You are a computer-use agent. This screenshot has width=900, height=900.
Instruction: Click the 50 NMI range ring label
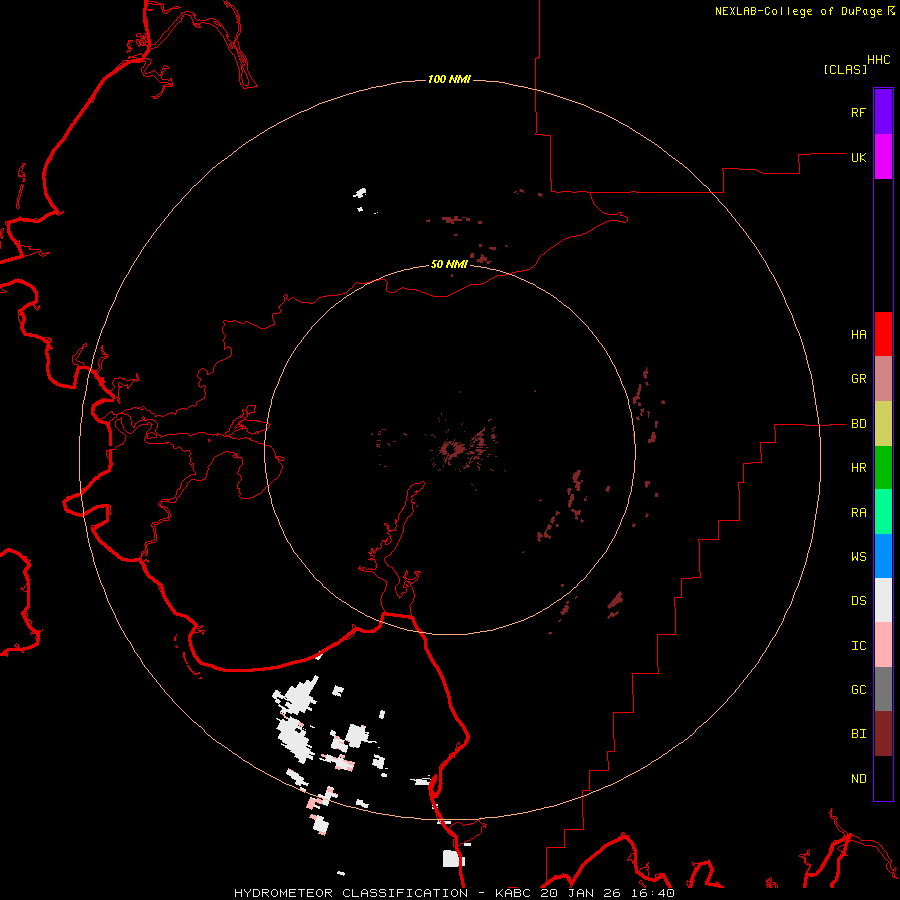coord(449,264)
